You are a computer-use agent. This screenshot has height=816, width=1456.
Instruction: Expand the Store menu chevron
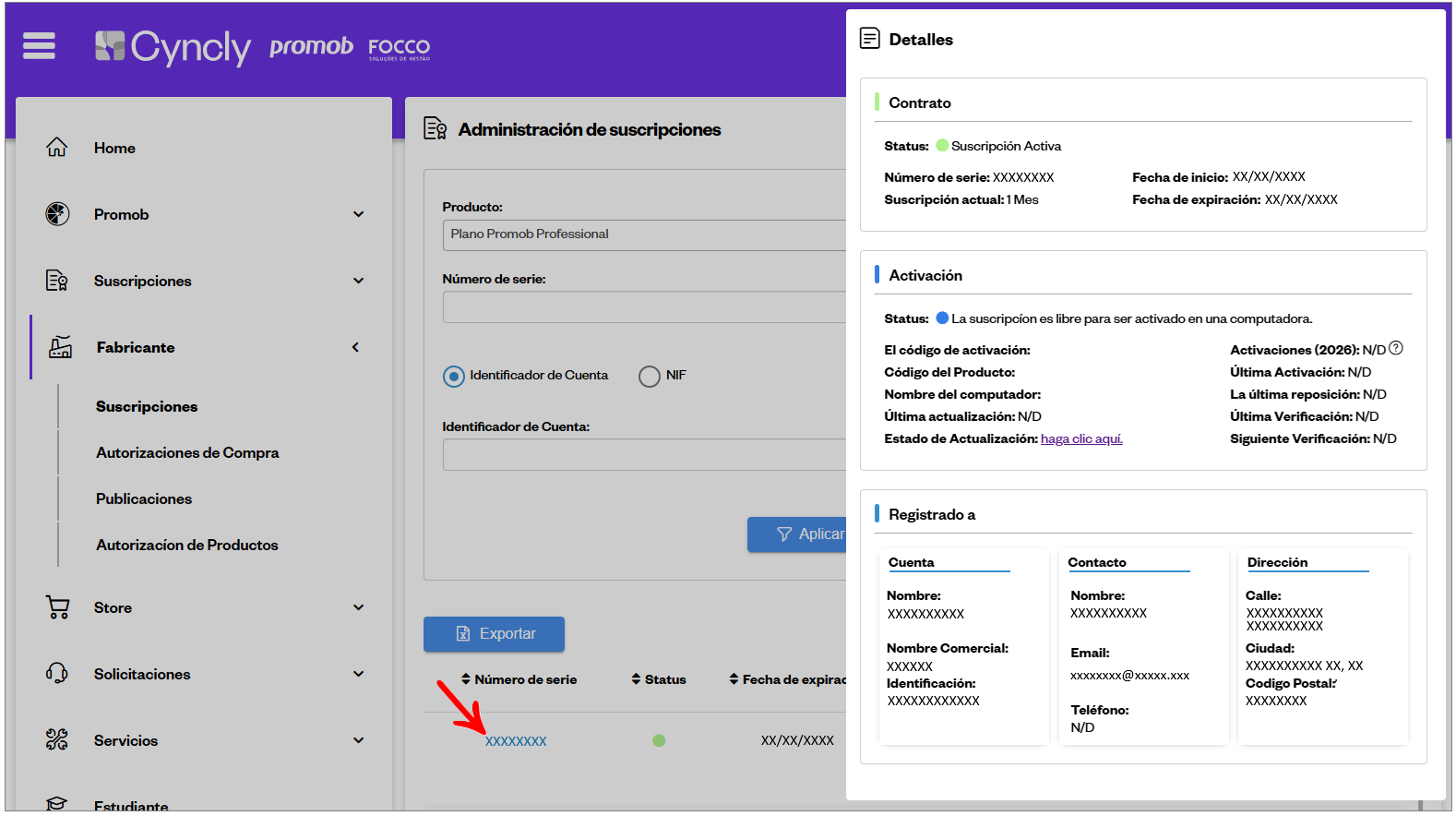point(359,607)
